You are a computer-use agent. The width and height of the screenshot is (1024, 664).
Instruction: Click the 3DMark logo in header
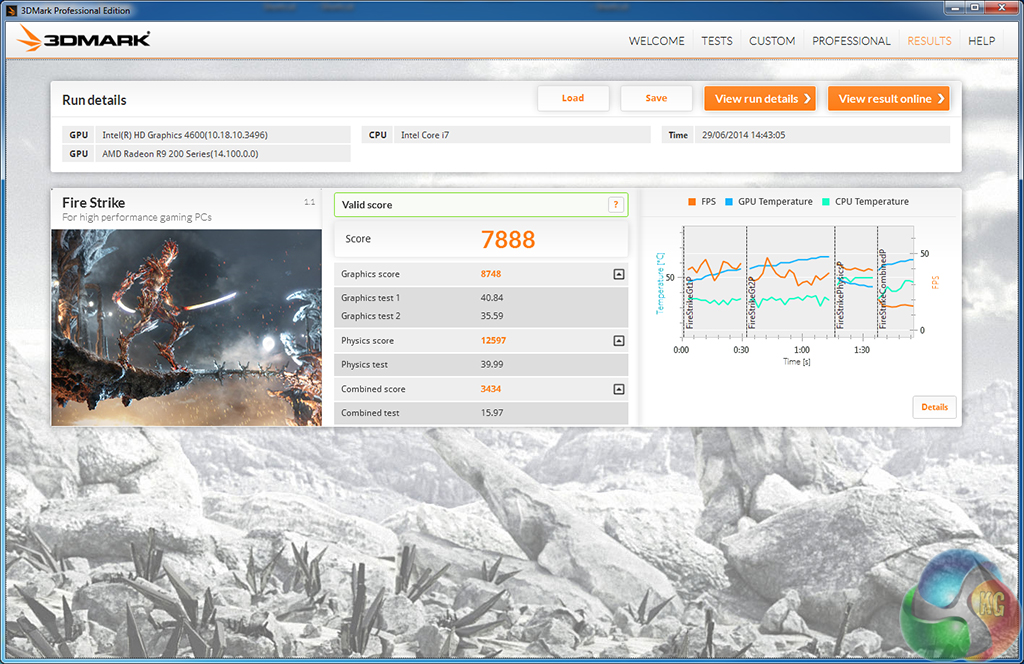84,41
